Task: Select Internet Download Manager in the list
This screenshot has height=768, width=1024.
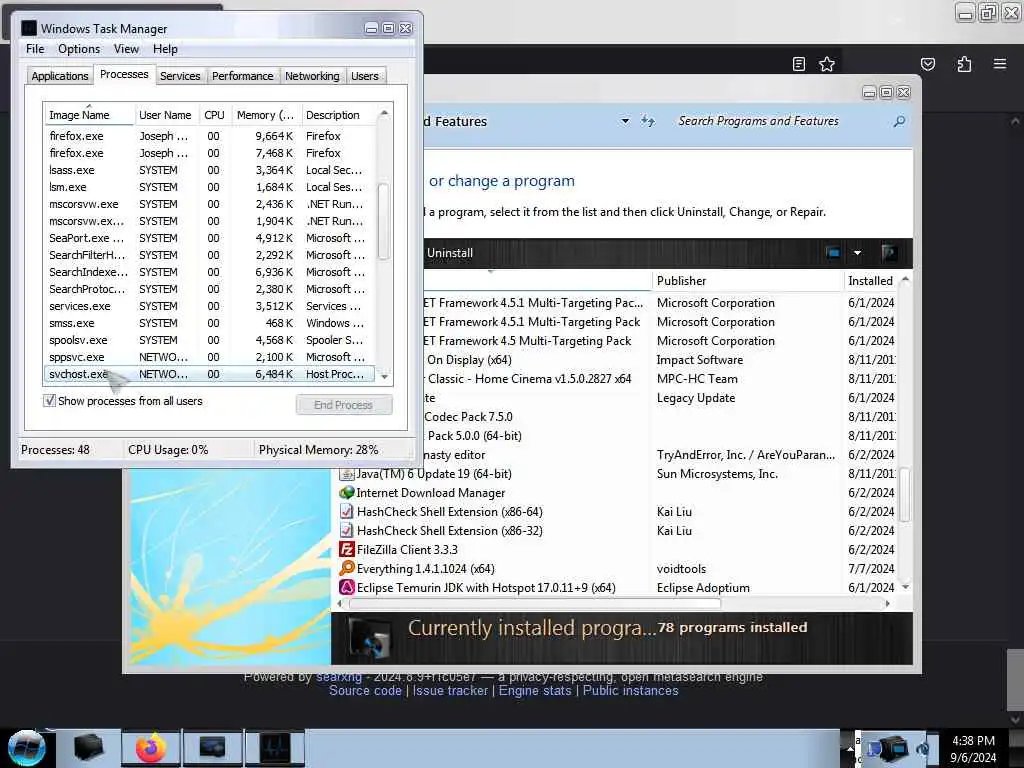Action: tap(616, 492)
